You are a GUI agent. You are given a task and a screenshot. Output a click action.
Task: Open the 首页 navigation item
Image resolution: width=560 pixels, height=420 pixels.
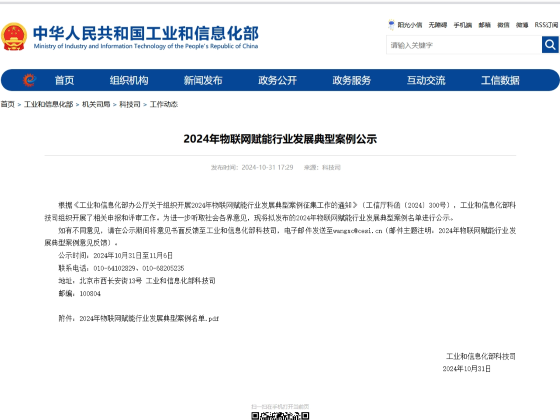tap(64, 80)
